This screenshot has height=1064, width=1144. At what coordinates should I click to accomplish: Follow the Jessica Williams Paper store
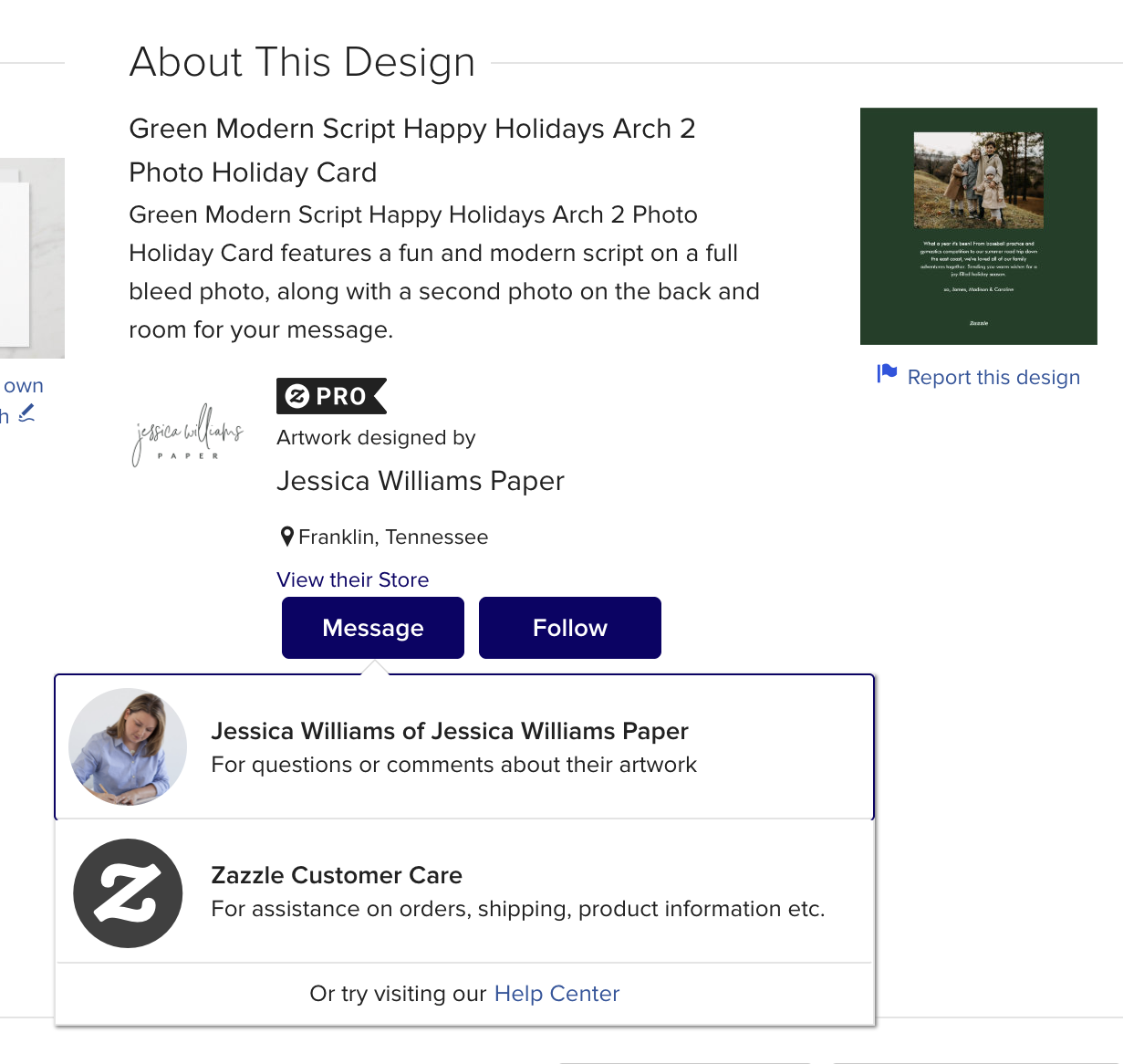tap(569, 628)
